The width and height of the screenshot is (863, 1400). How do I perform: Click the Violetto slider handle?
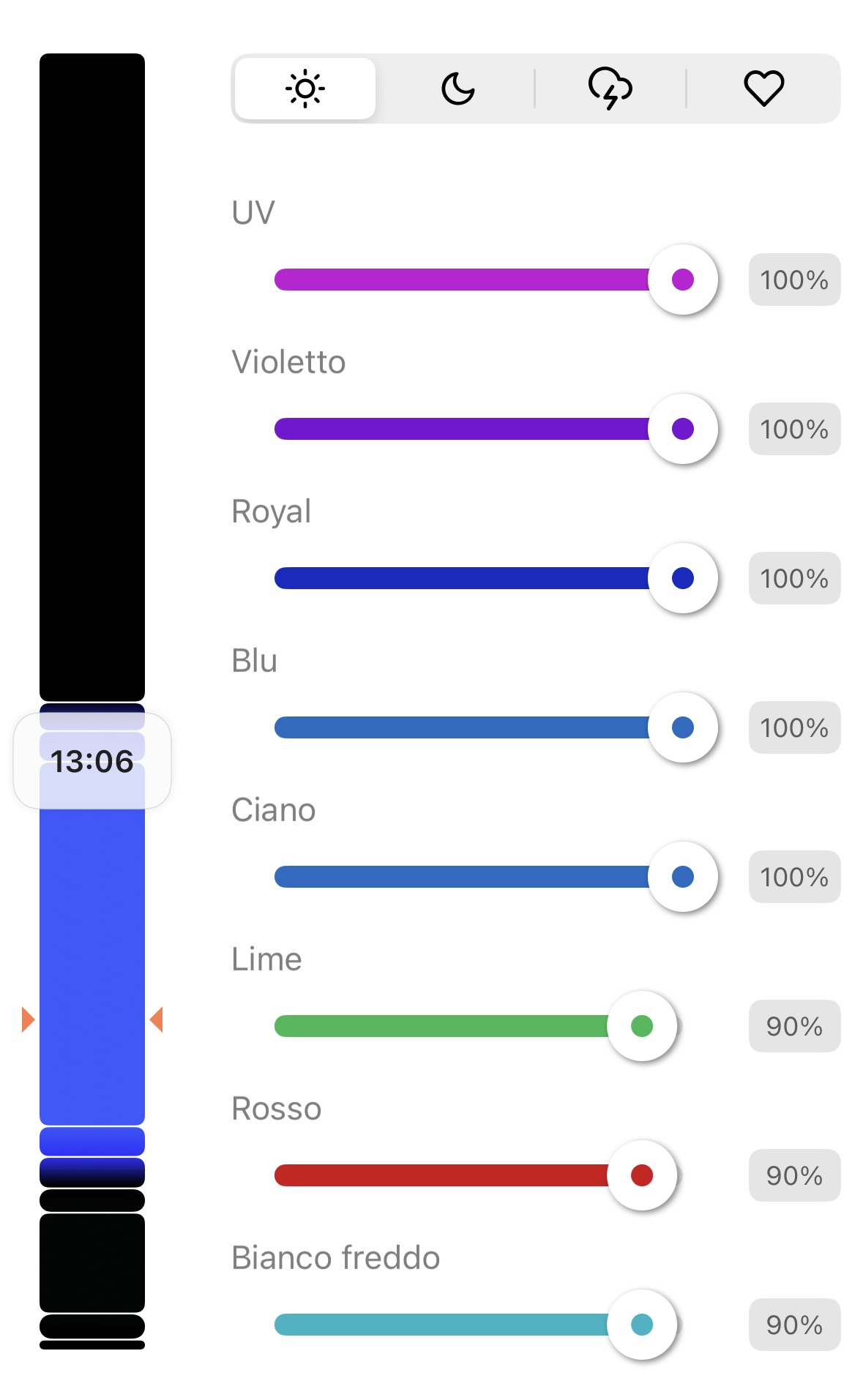click(683, 429)
